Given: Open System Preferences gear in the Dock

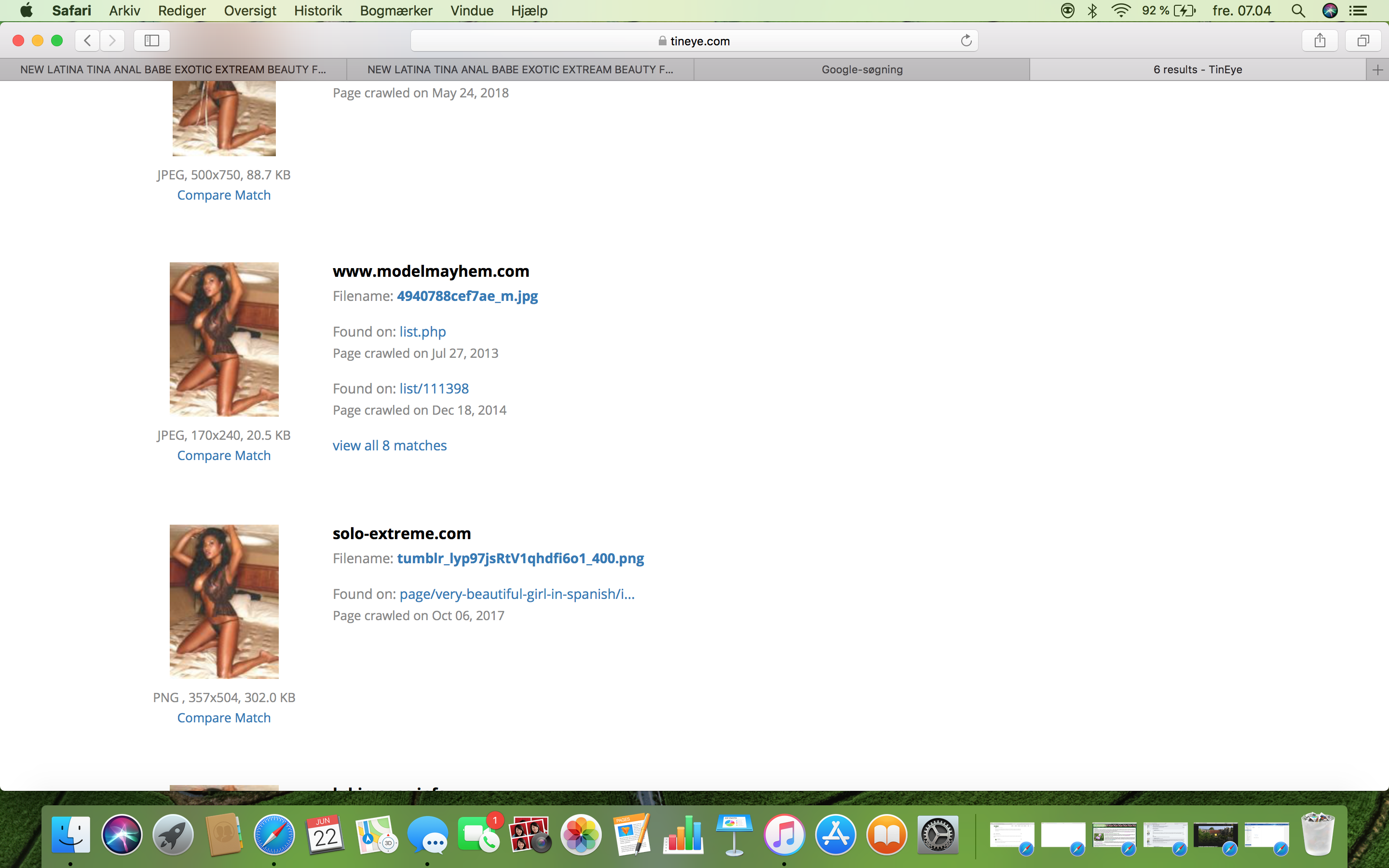Looking at the screenshot, I should [938, 835].
